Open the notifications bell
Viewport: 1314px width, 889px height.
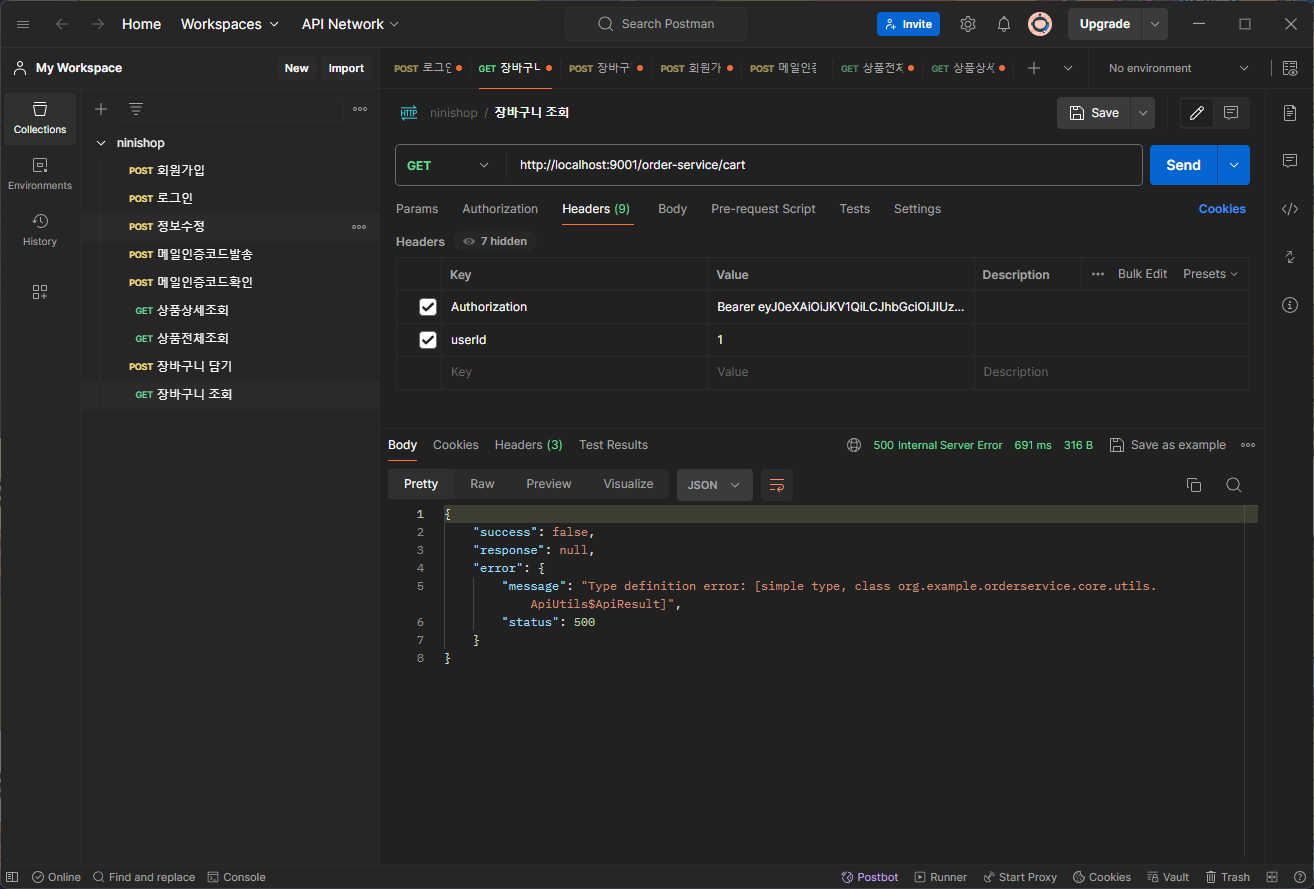click(x=1004, y=24)
